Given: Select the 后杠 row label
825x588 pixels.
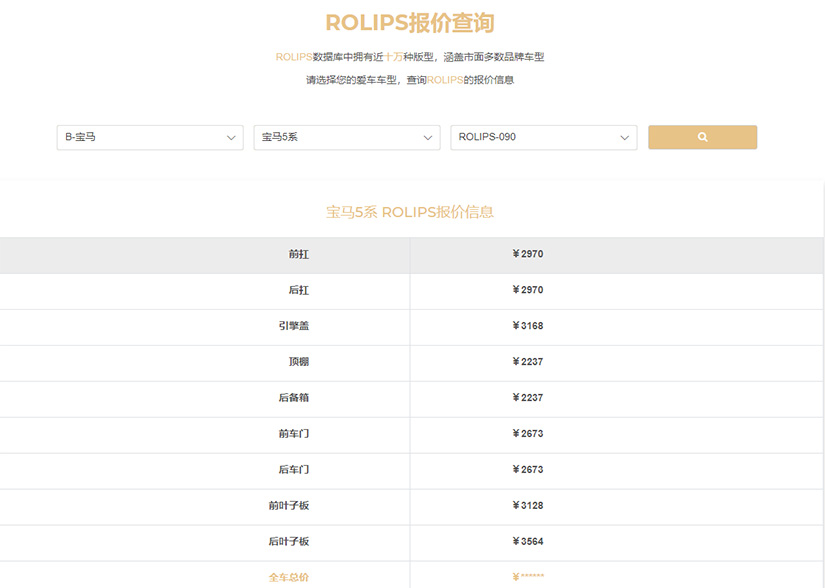Looking at the screenshot, I should click(x=298, y=290).
